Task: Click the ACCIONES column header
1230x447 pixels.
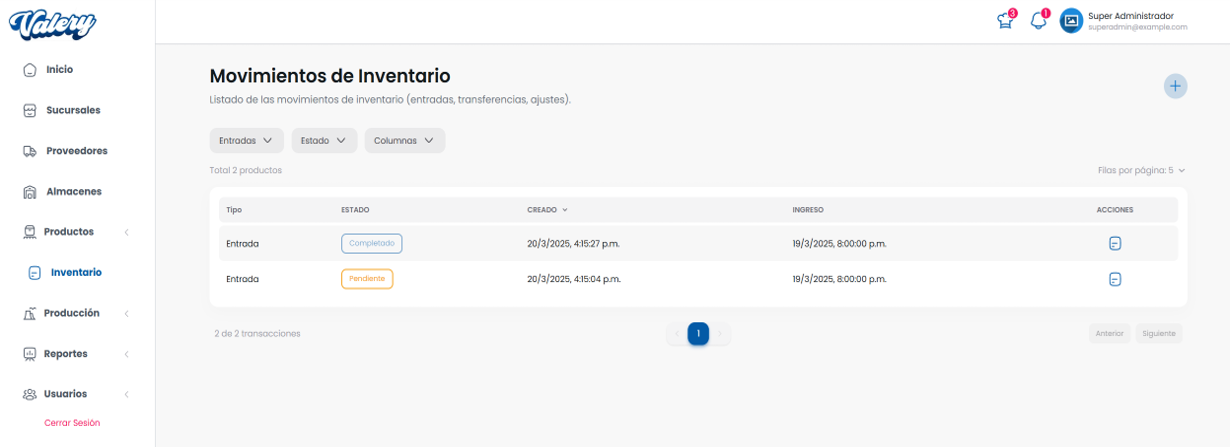Action: point(1115,210)
